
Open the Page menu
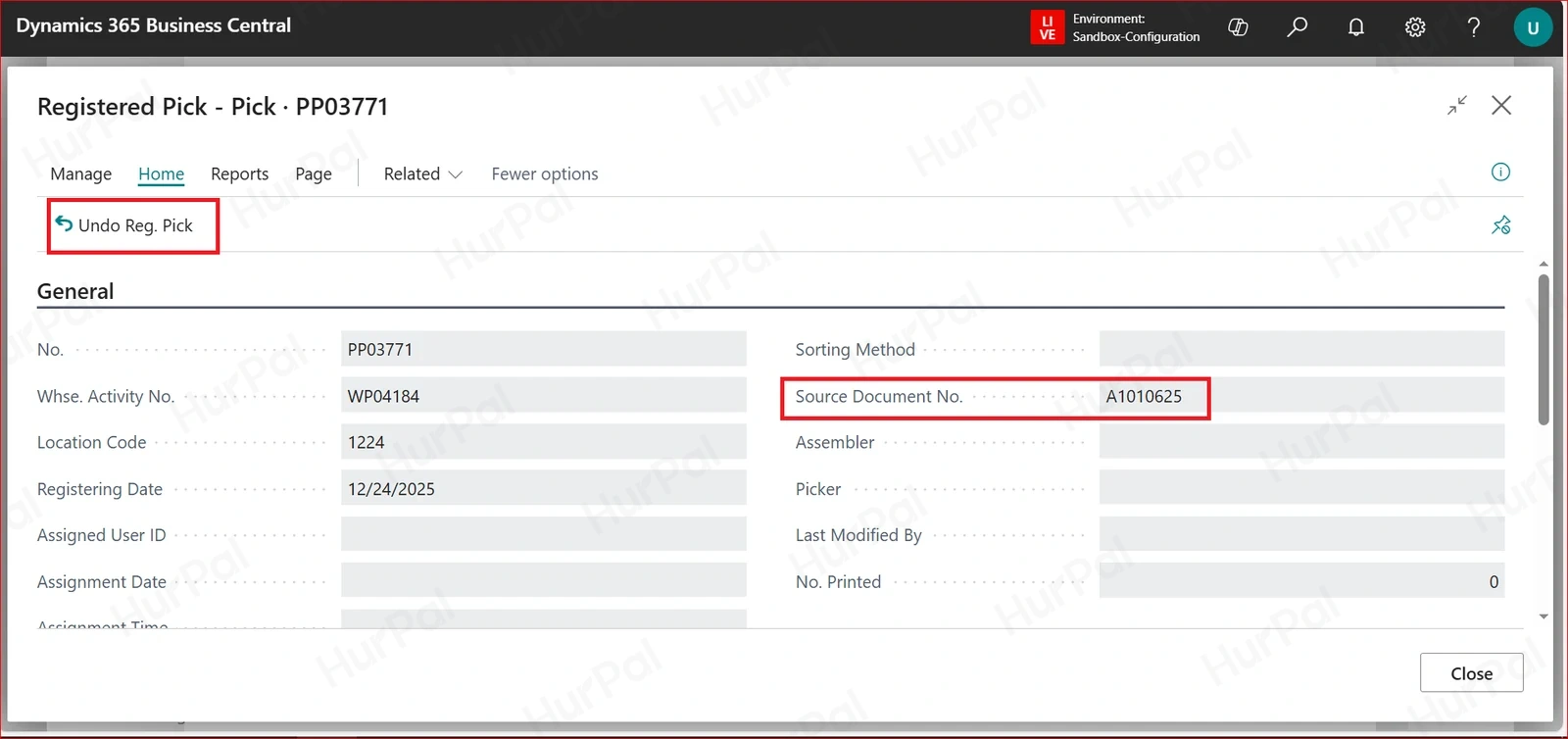tap(314, 173)
